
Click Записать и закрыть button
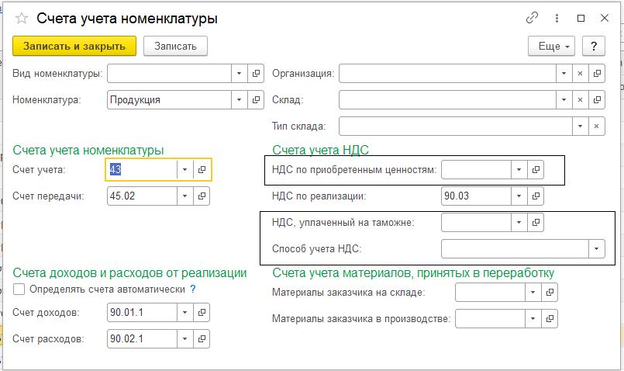tap(74, 46)
